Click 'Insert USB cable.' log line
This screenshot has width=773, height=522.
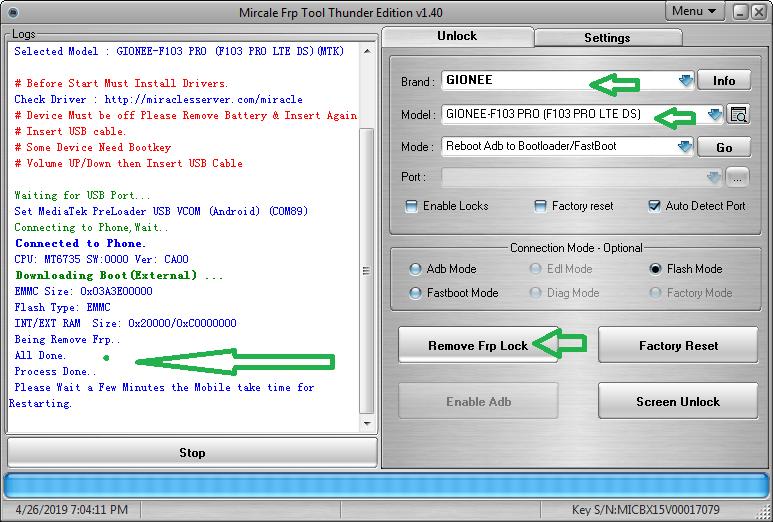tap(70, 132)
